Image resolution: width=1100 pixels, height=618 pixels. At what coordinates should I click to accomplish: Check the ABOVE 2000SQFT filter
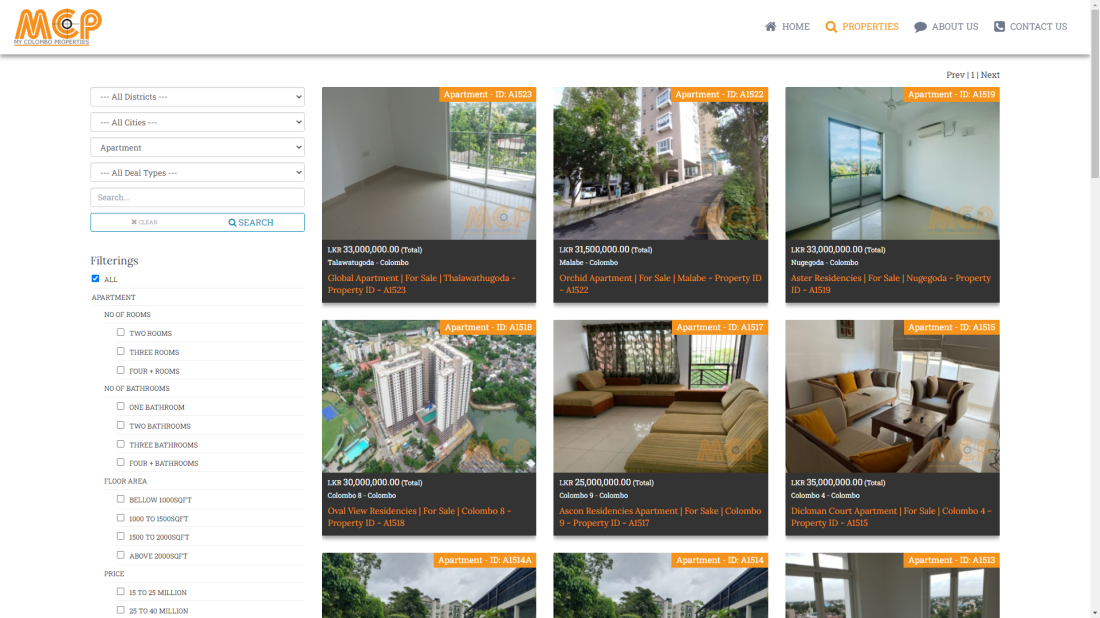(x=121, y=555)
